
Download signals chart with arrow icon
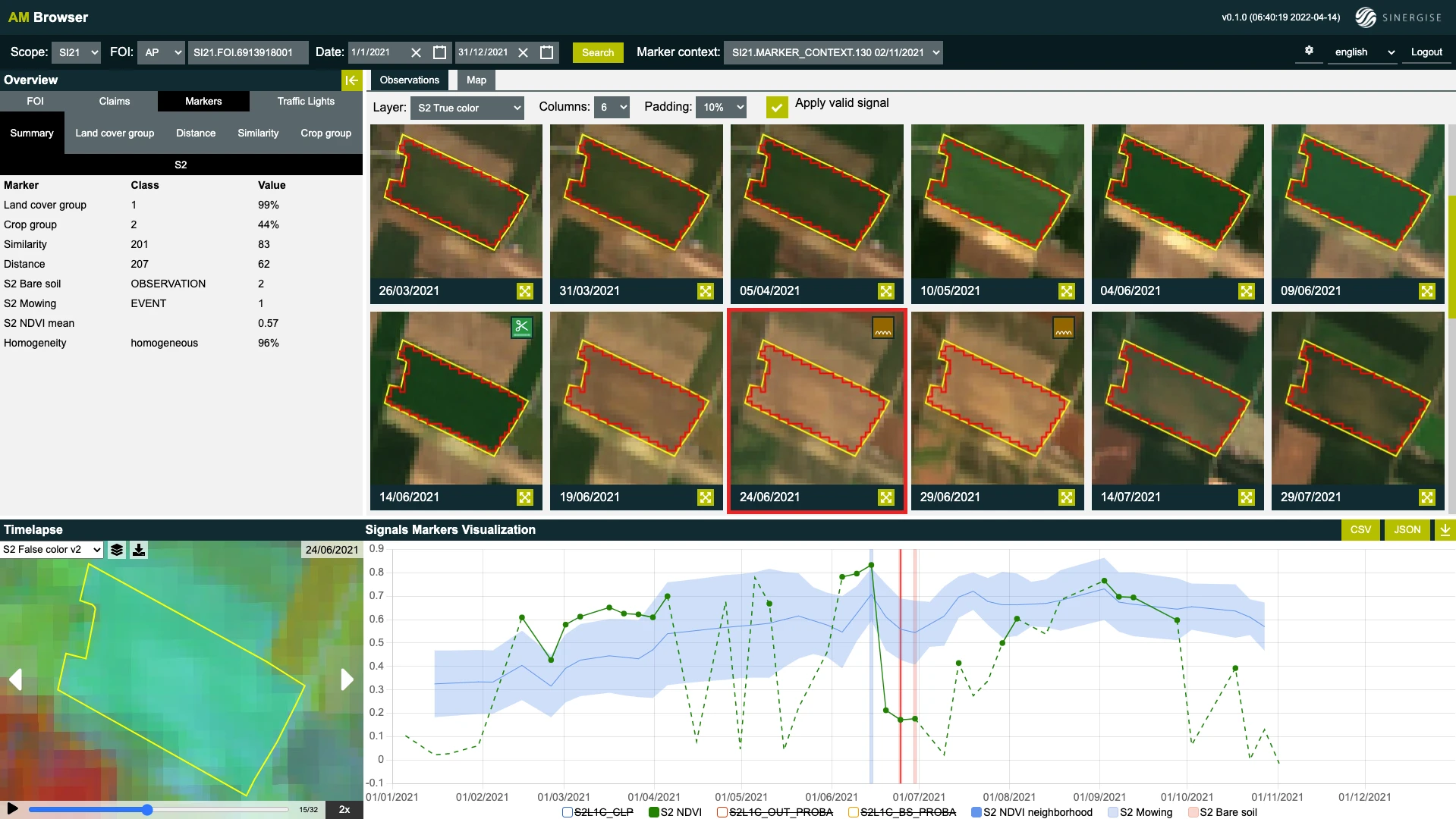coord(1445,530)
